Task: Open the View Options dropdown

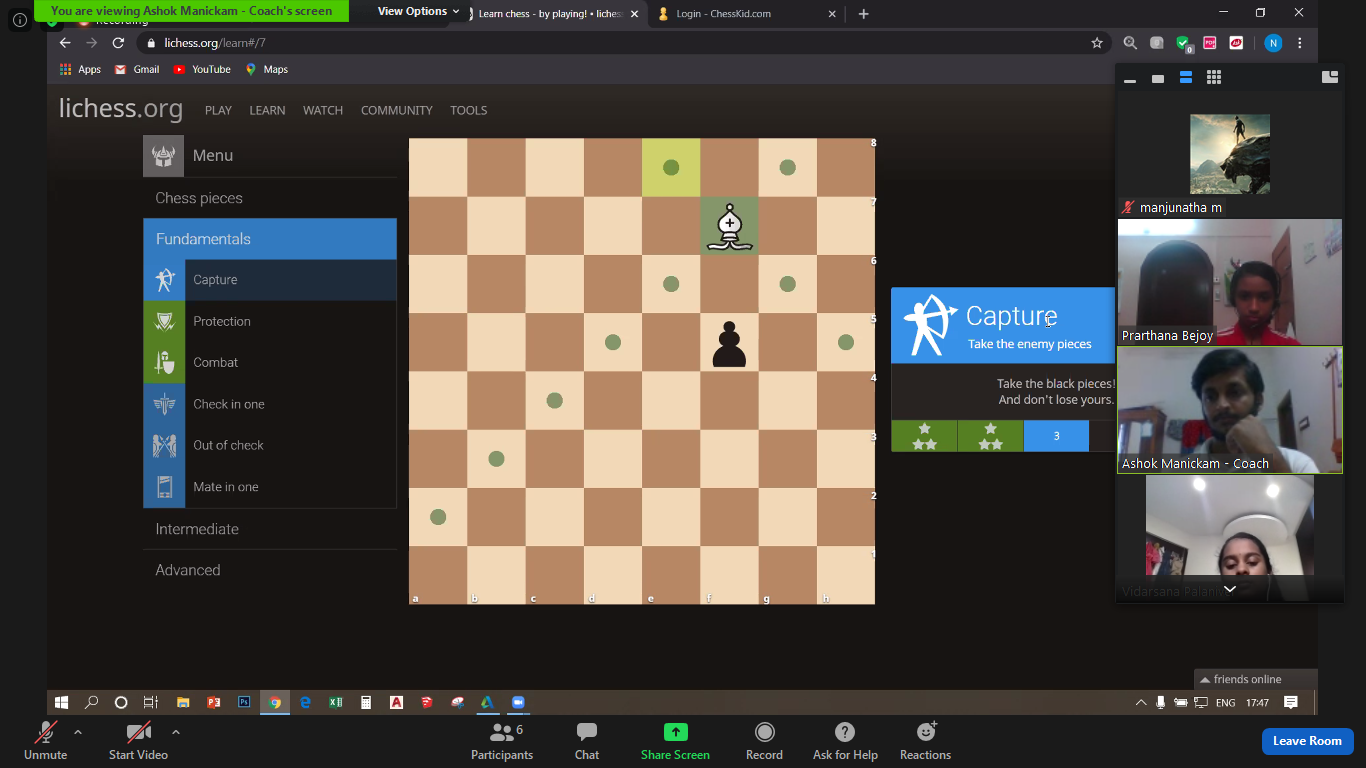Action: click(x=417, y=11)
